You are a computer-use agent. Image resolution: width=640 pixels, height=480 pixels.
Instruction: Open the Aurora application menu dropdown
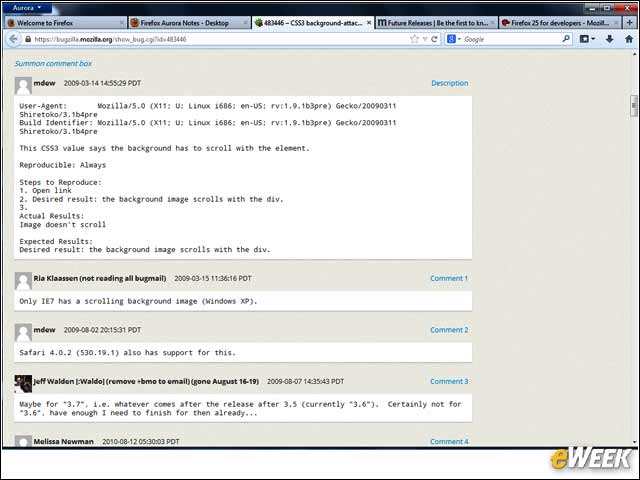(x=27, y=8)
